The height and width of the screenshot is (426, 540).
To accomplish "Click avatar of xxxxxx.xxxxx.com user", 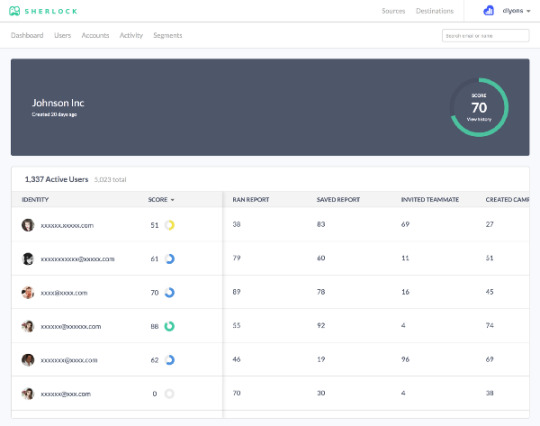I will [x=28, y=225].
